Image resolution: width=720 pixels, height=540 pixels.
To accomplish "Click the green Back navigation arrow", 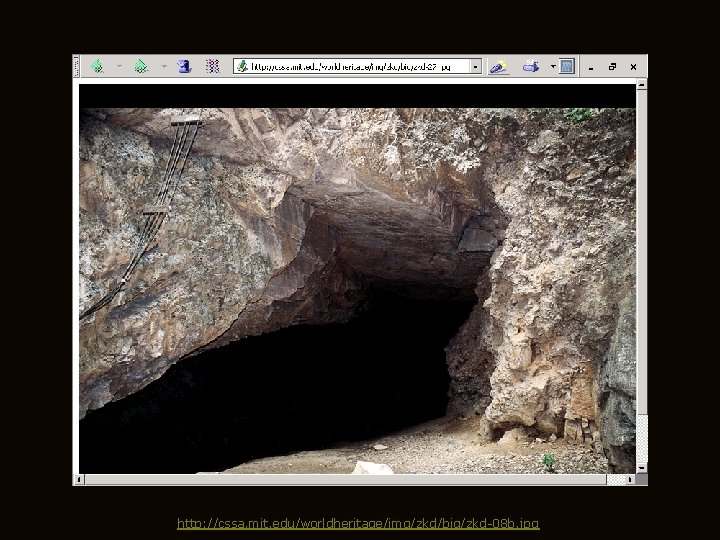I will (97, 67).
